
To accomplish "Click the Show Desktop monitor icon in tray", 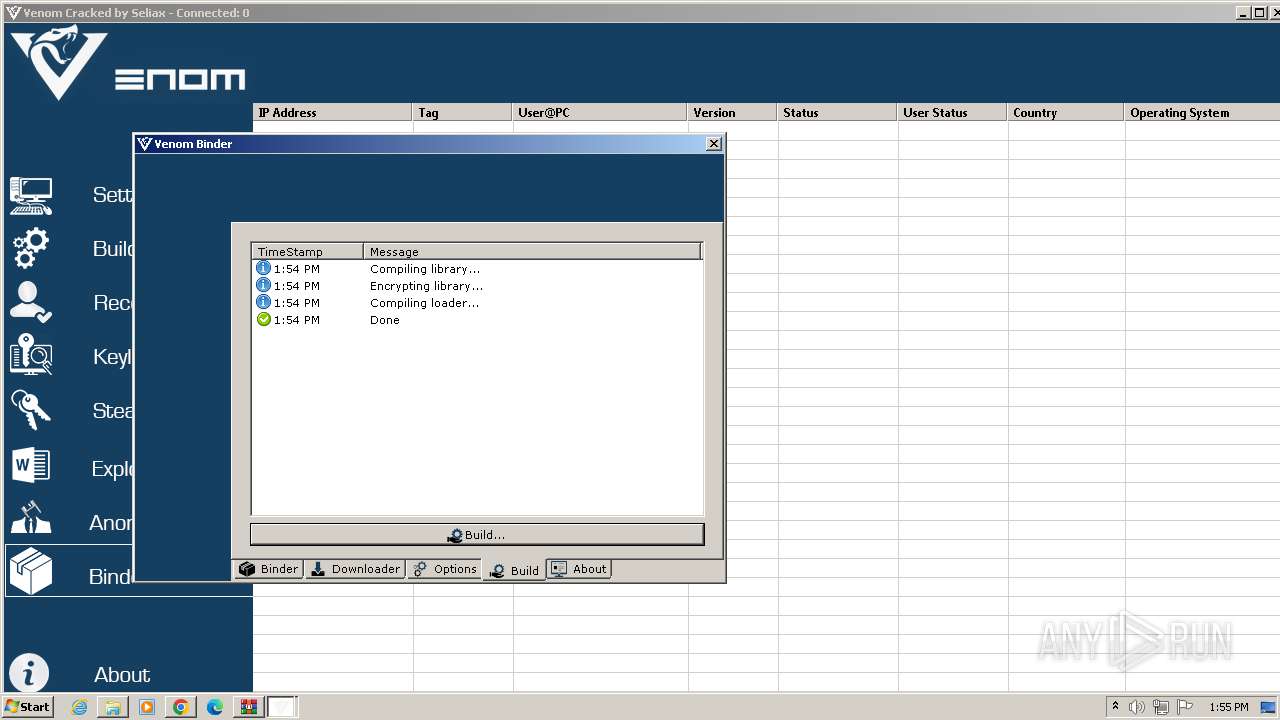I will [x=1269, y=707].
